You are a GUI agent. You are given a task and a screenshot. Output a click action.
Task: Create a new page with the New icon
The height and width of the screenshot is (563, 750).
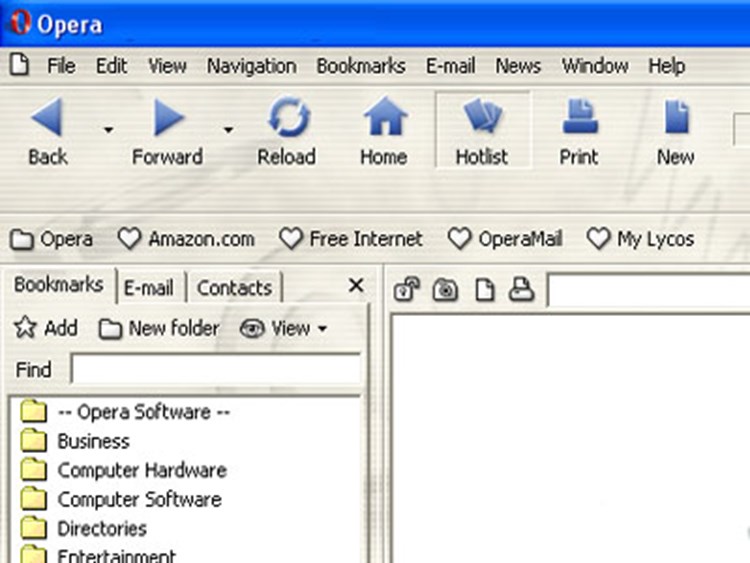coord(675,131)
